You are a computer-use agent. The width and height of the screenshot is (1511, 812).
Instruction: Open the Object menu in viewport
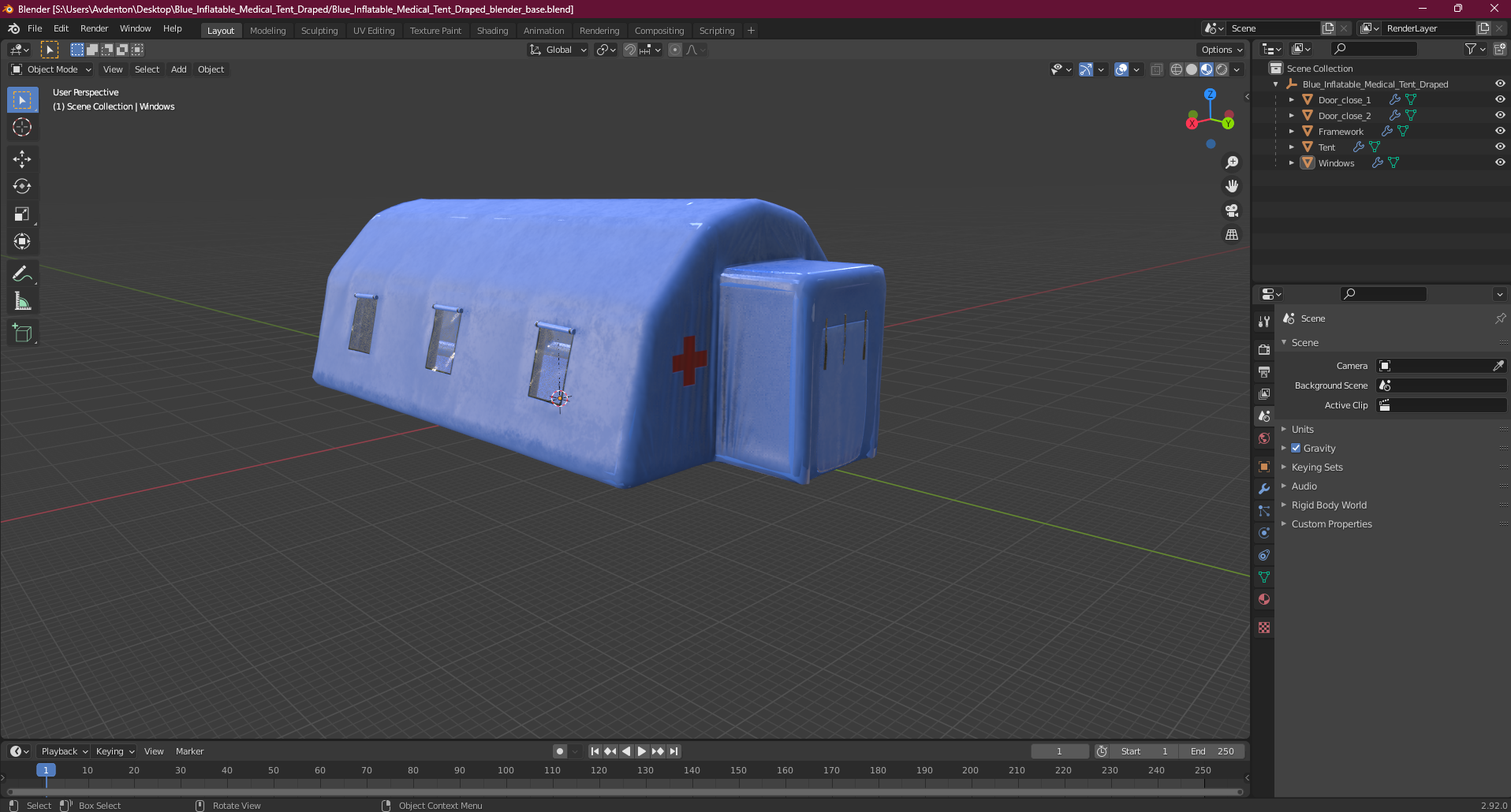pyautogui.click(x=211, y=69)
